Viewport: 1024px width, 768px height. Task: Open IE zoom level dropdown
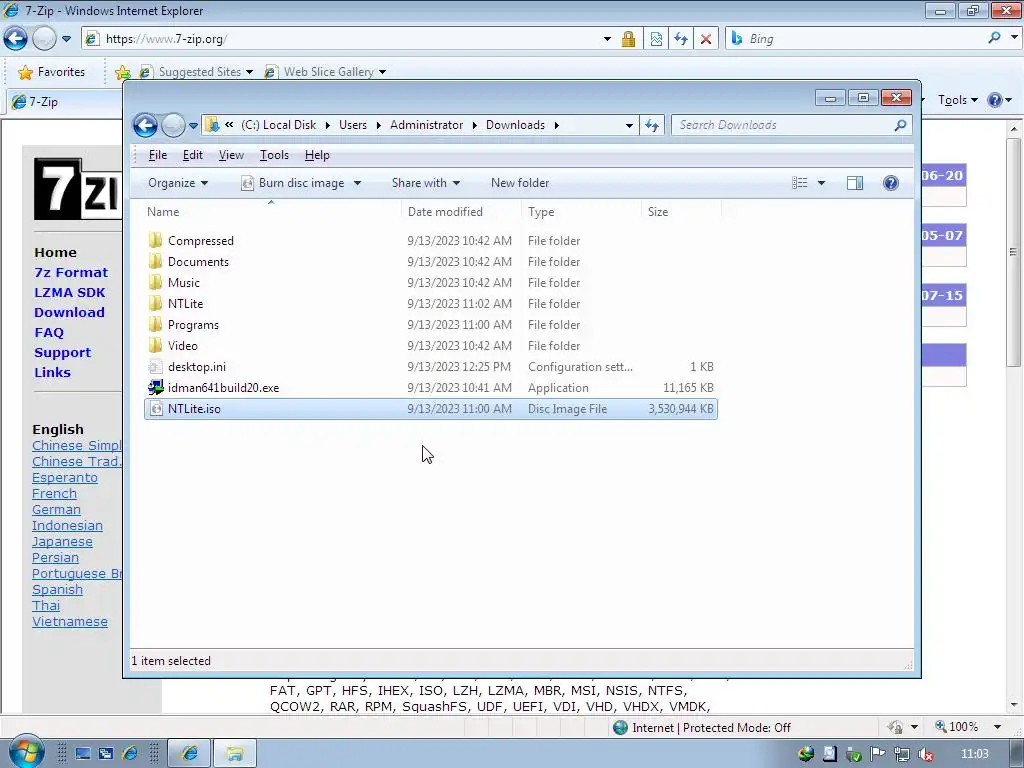(x=997, y=727)
